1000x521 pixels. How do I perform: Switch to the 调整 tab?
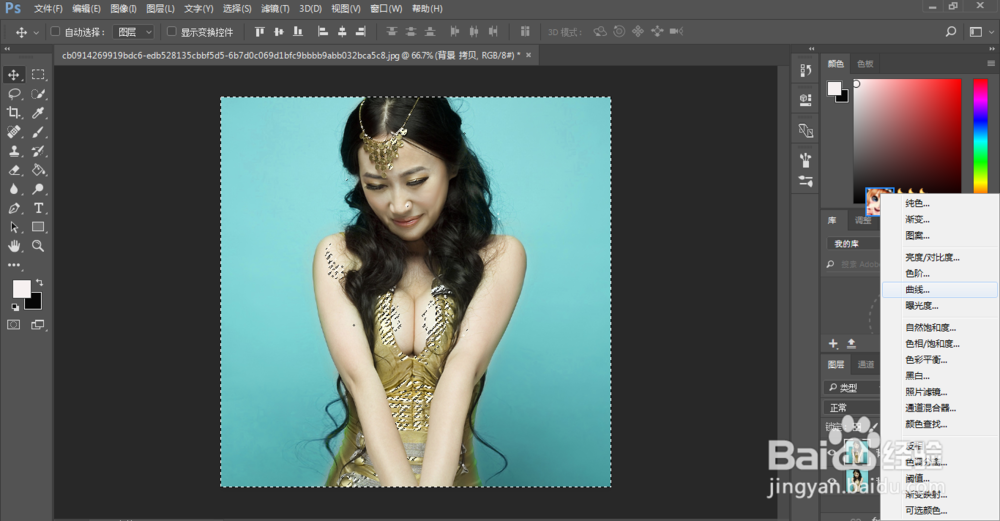(x=863, y=221)
